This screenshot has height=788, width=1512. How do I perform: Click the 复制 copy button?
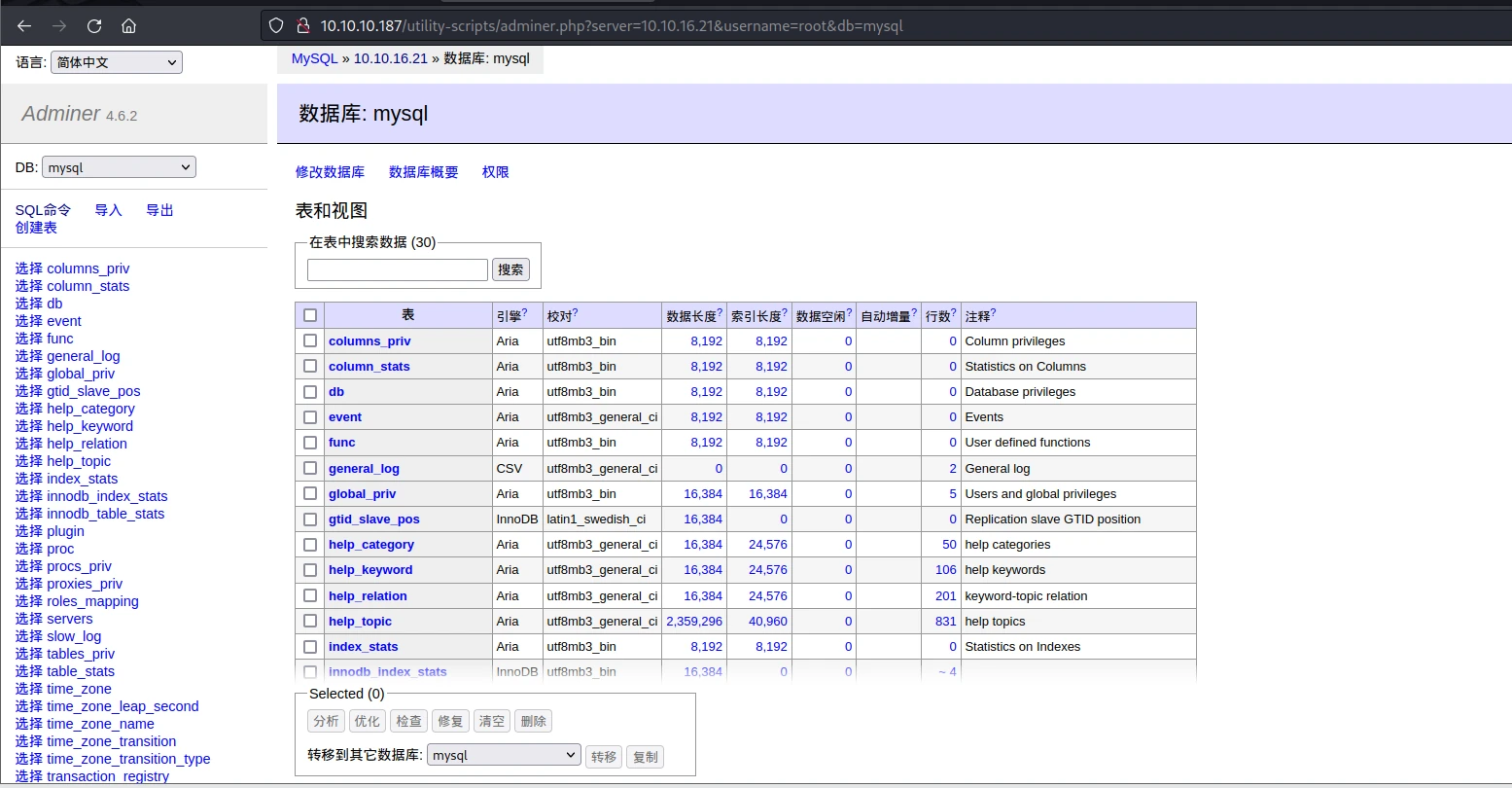(x=646, y=756)
